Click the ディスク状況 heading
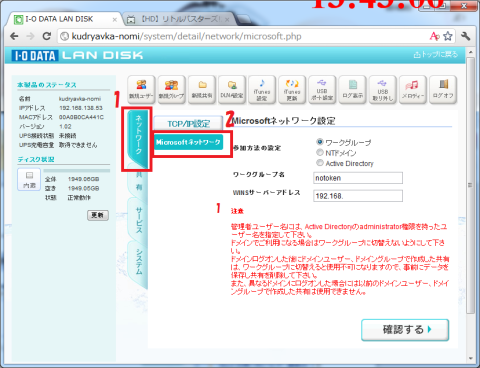Screen dimensions: 480x368 pos(36,159)
